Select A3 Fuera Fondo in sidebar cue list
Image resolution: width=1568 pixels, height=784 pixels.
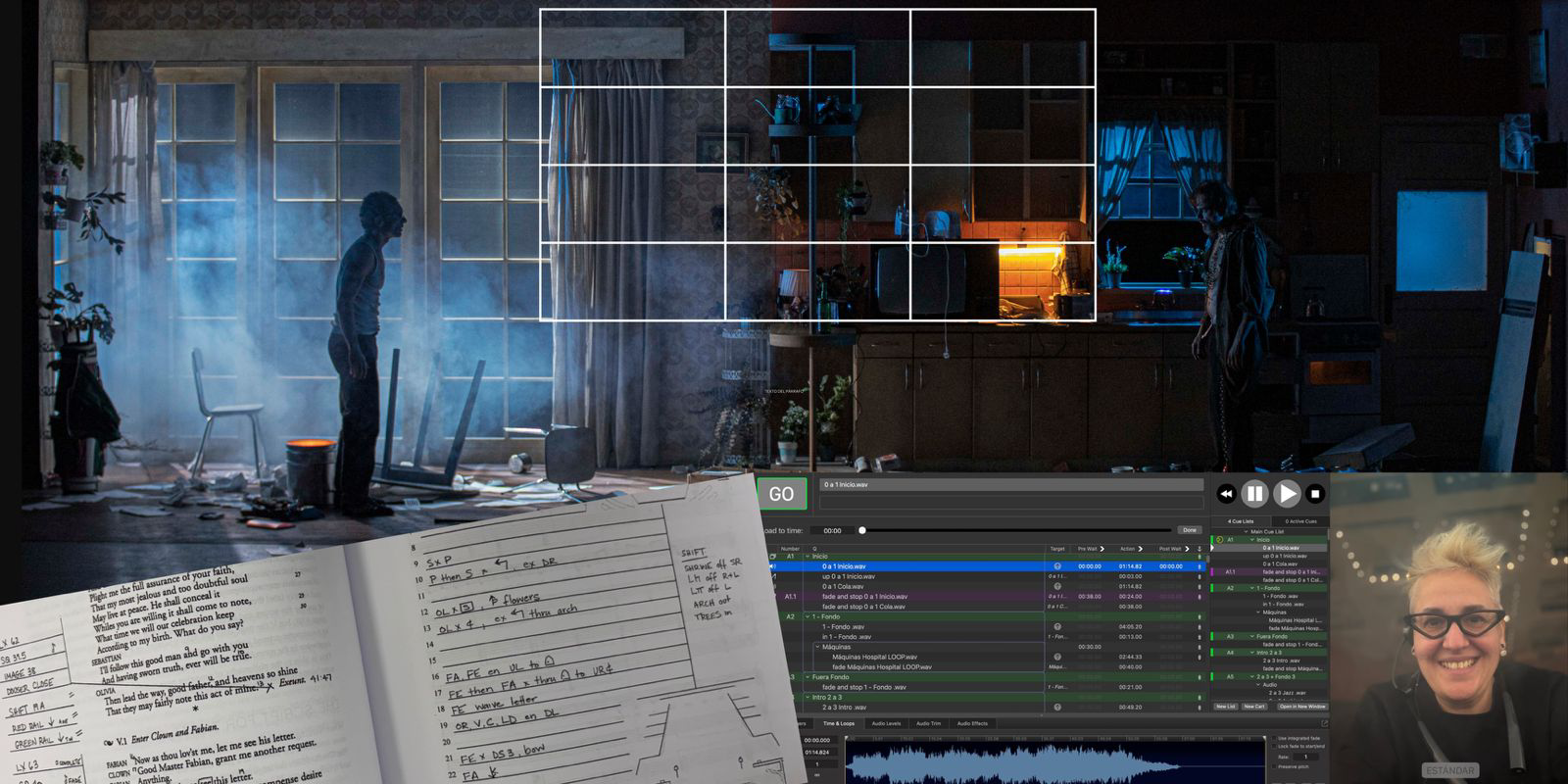(x=1269, y=636)
